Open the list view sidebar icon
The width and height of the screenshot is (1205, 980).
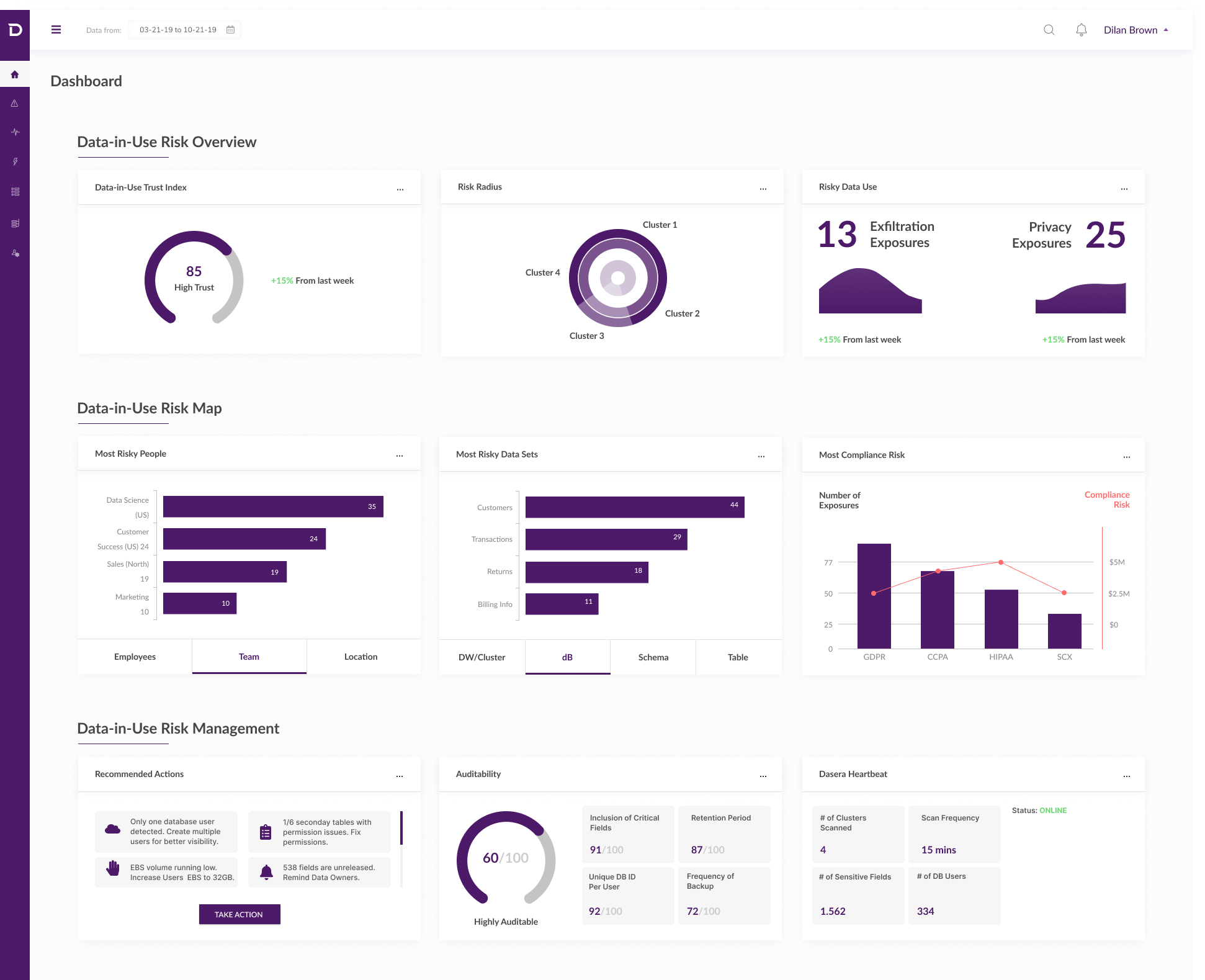15,192
